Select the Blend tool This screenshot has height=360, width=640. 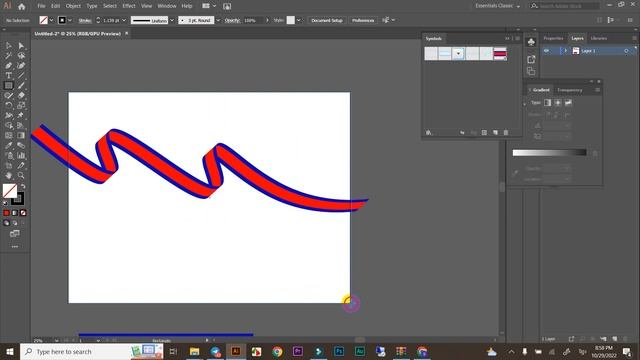tap(21, 145)
